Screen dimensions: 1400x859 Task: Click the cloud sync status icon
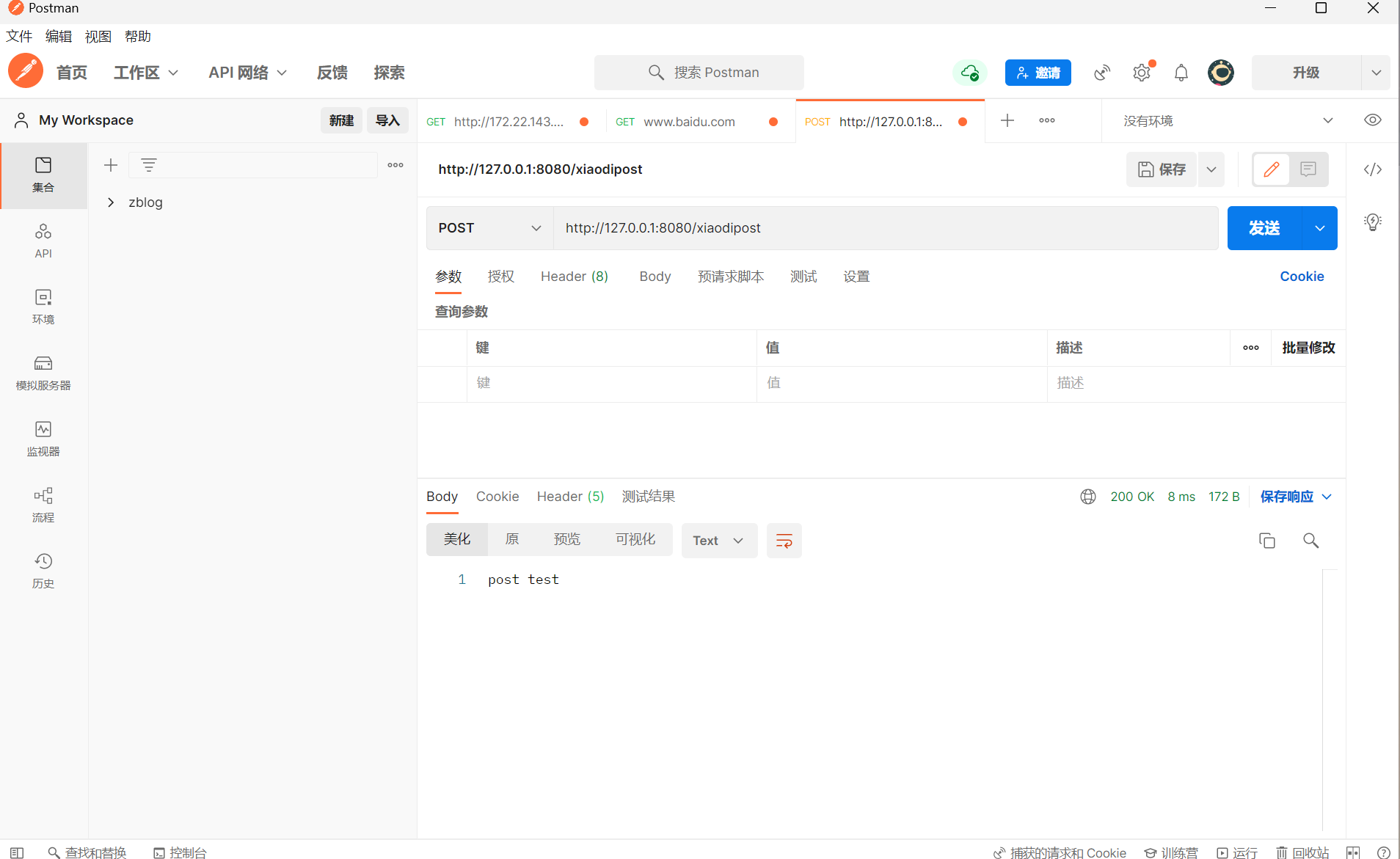970,73
